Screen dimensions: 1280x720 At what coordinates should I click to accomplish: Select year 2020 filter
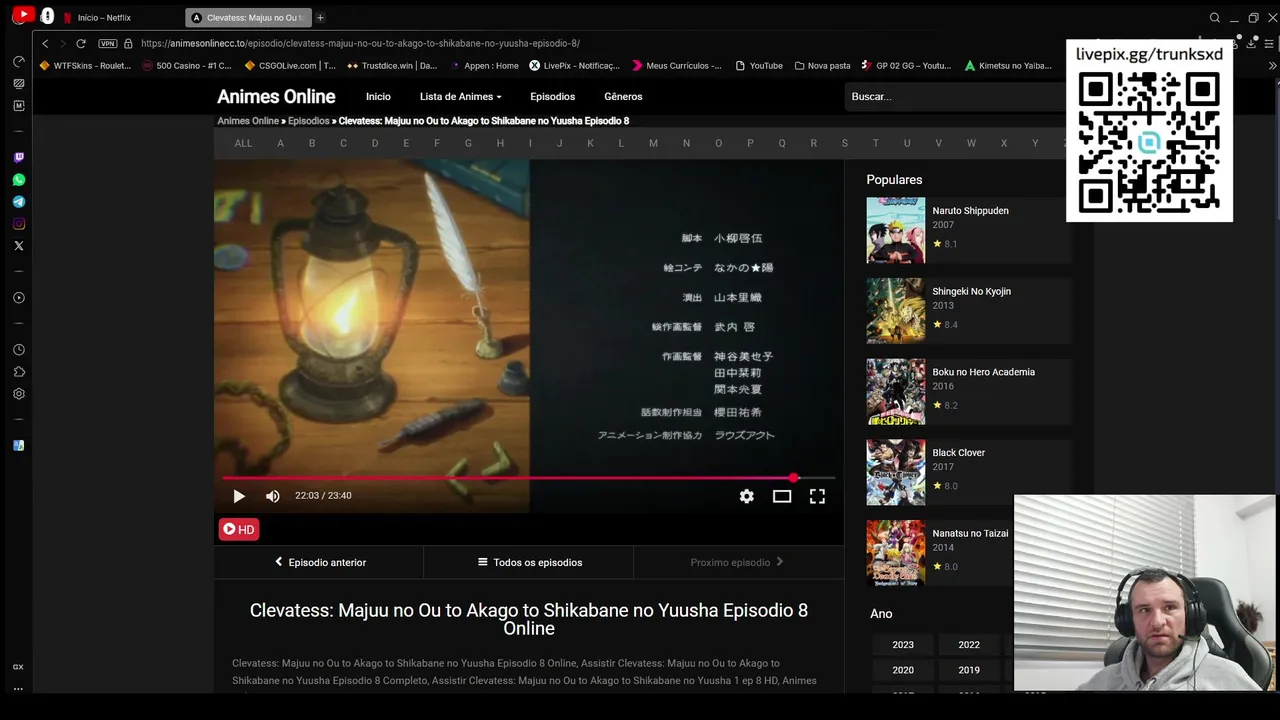903,670
